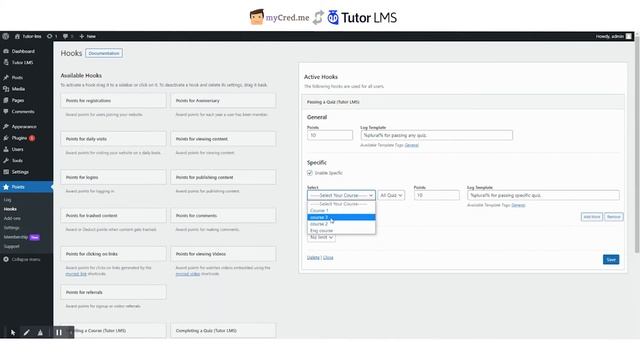This screenshot has width=640, height=360.
Task: Open the Select Your Course dropdown
Action: tap(341, 196)
